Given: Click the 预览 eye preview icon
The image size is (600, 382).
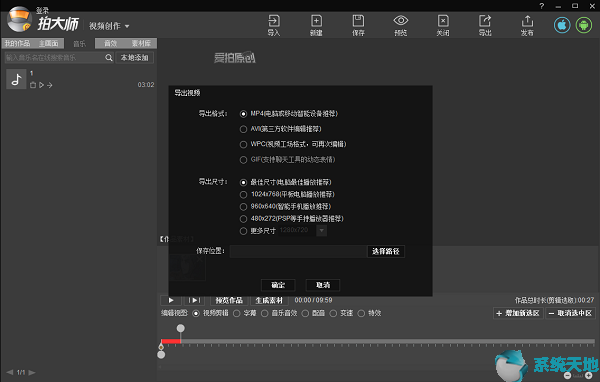Looking at the screenshot, I should click(401, 25).
